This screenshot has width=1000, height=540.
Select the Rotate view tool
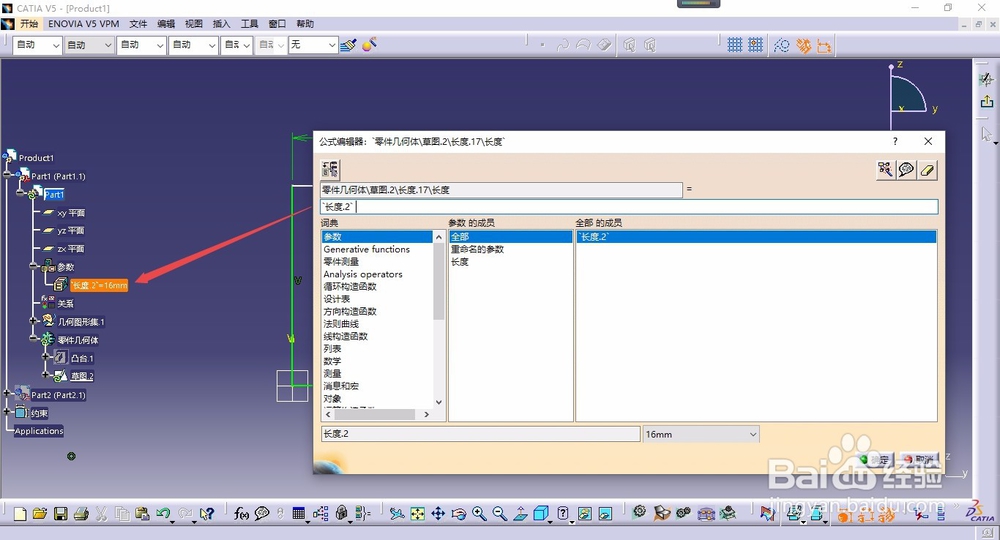pyautogui.click(x=459, y=513)
